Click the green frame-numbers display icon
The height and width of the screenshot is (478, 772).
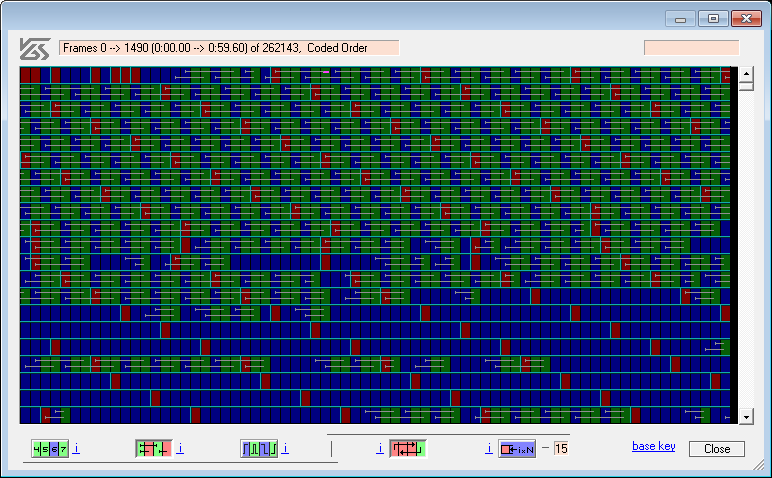pos(50,449)
